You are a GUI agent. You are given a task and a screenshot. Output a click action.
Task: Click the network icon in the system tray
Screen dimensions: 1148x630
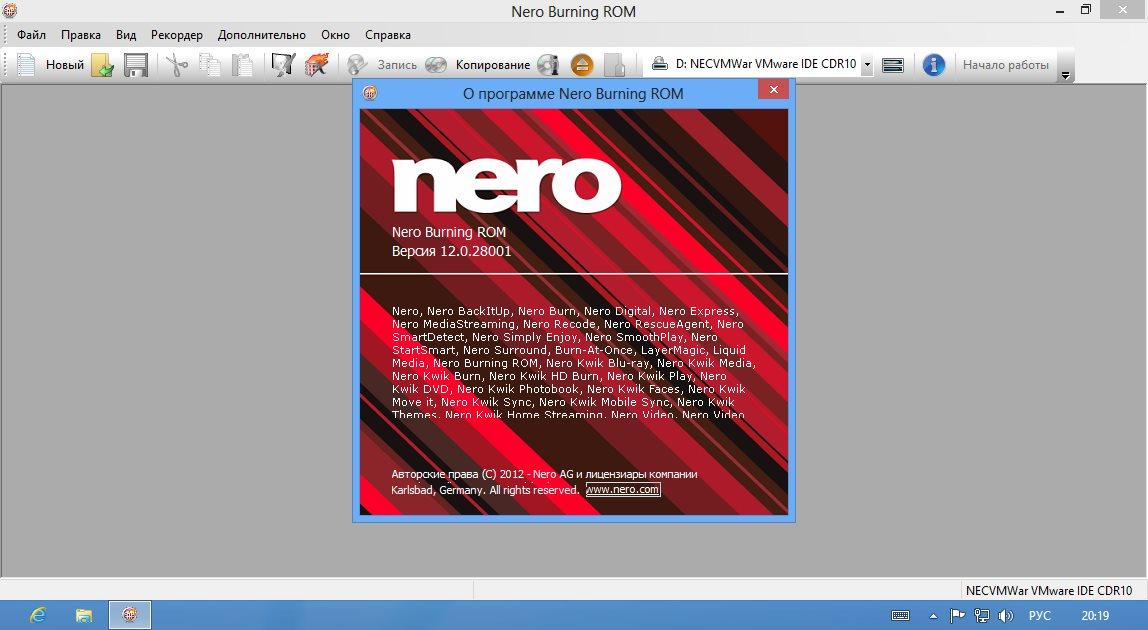[x=982, y=616]
